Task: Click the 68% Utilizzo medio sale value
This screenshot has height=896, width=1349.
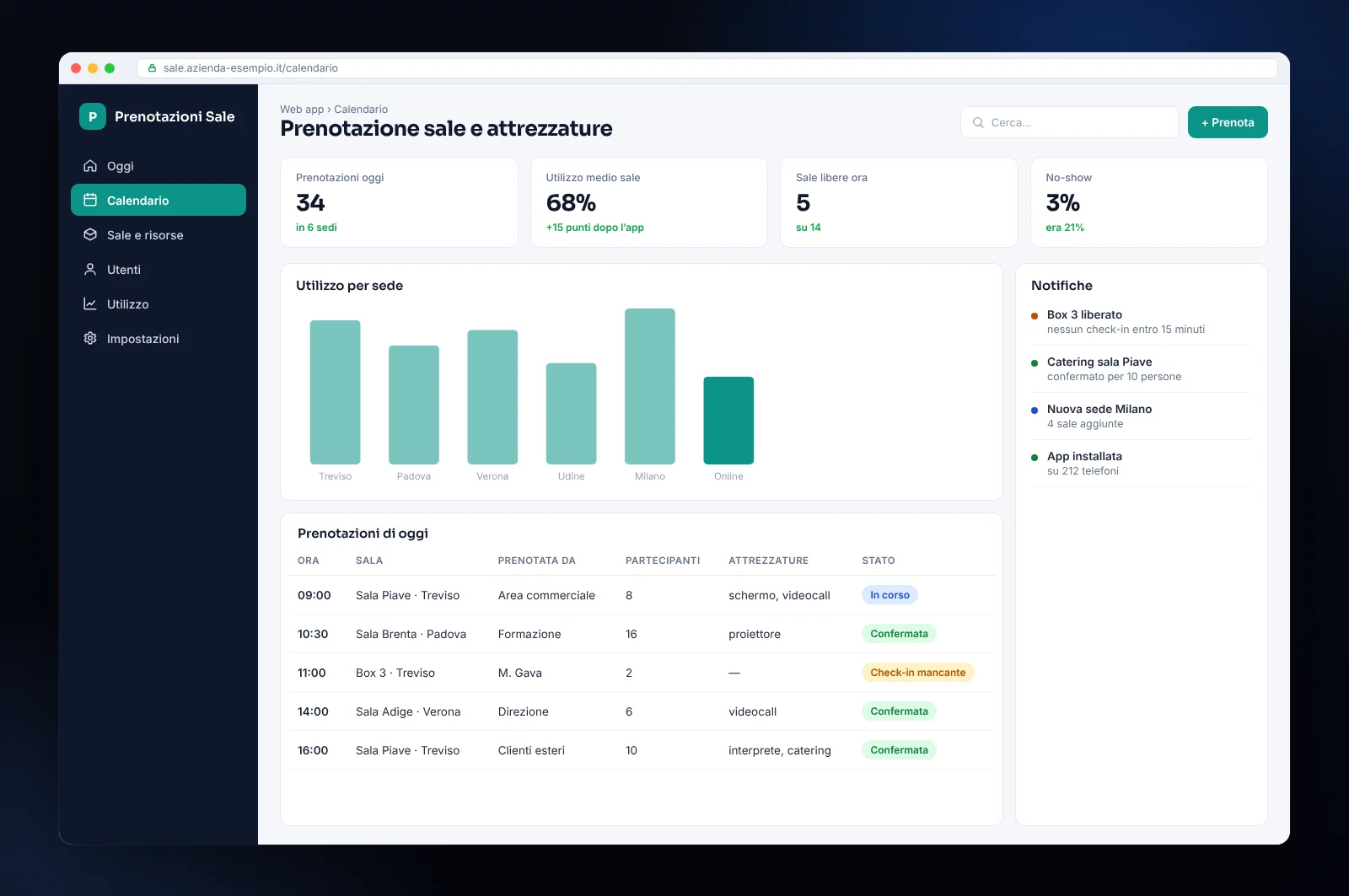Action: tap(571, 203)
